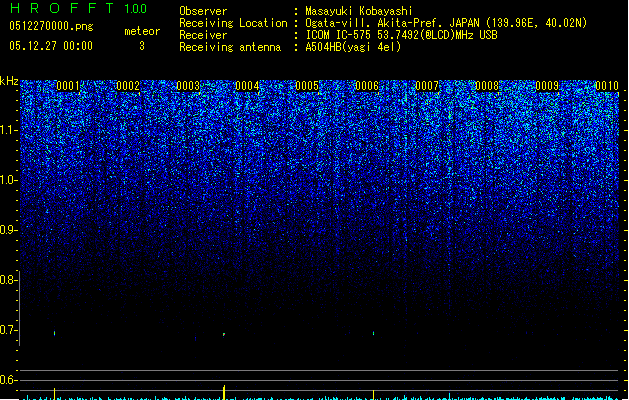
Task: Click the yellow power spike before marker 0004
Action: [x=224, y=392]
